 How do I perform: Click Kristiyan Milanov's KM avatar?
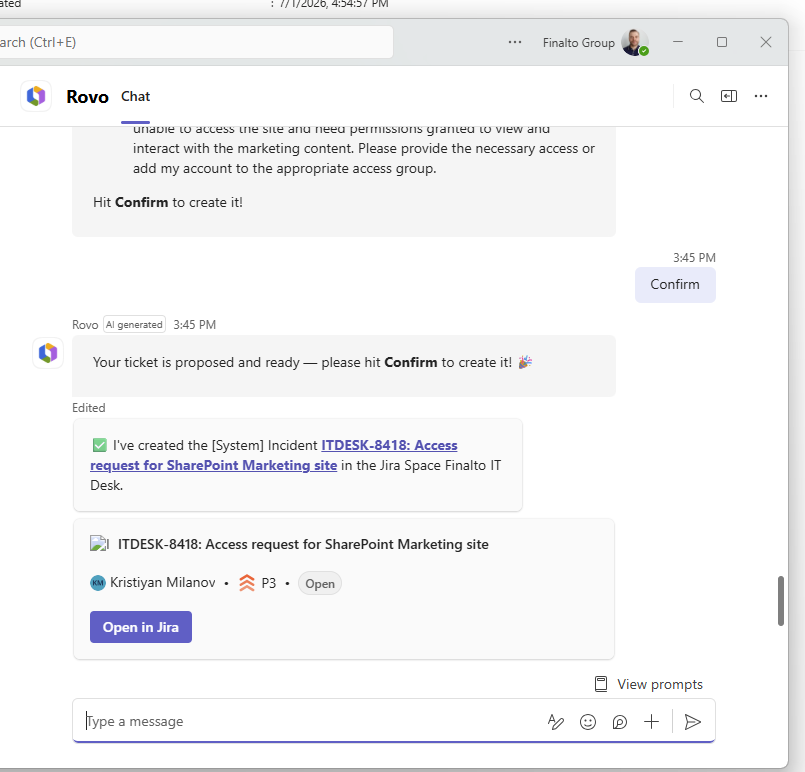[x=98, y=583]
